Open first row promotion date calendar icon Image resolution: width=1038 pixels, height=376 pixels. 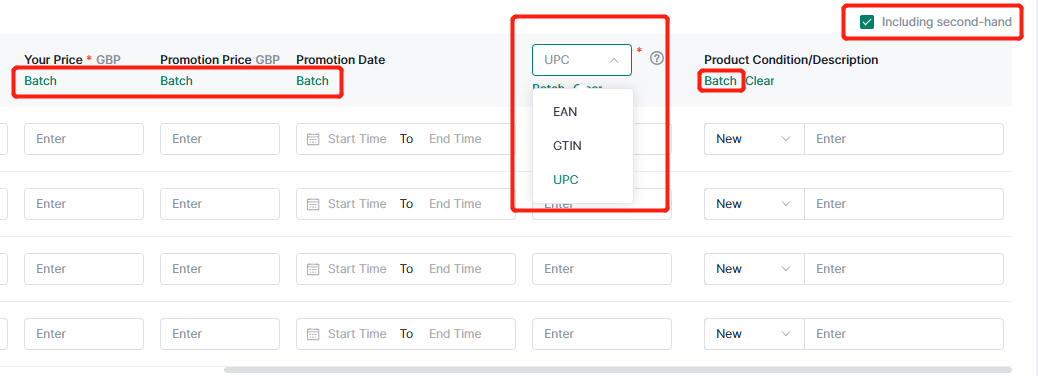313,139
